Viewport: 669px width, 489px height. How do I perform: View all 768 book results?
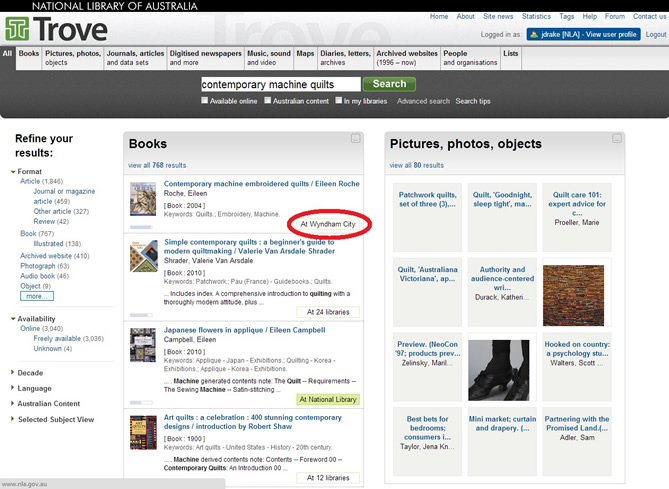coord(157,165)
